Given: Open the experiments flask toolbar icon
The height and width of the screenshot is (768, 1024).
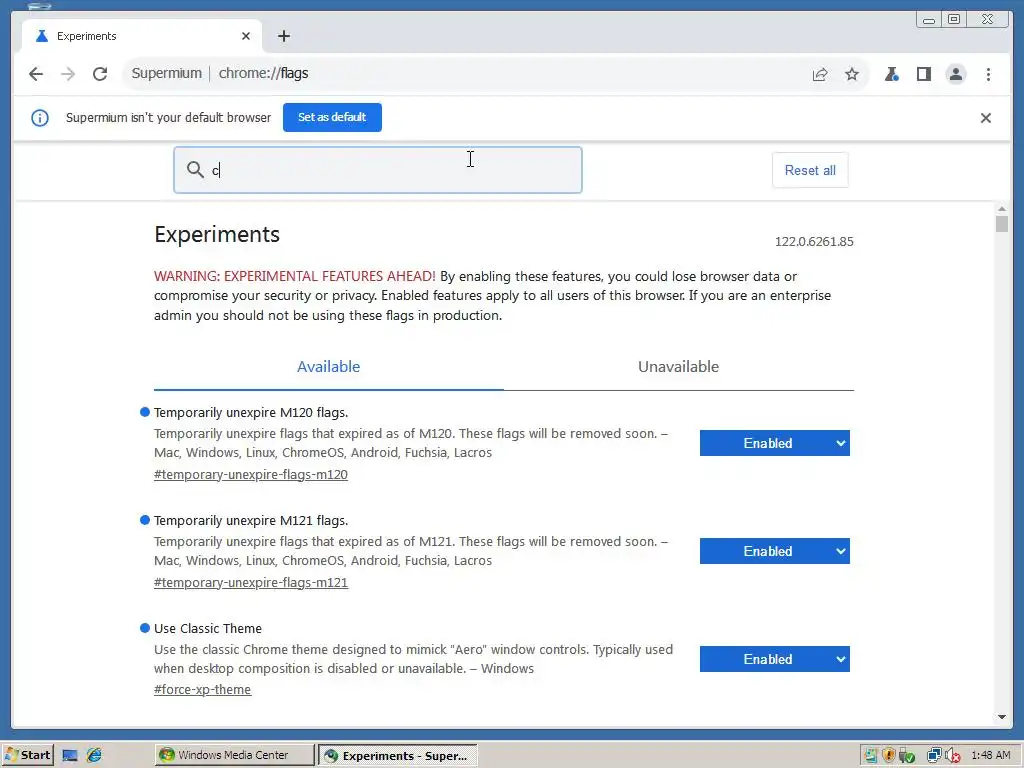Looking at the screenshot, I should pos(891,74).
